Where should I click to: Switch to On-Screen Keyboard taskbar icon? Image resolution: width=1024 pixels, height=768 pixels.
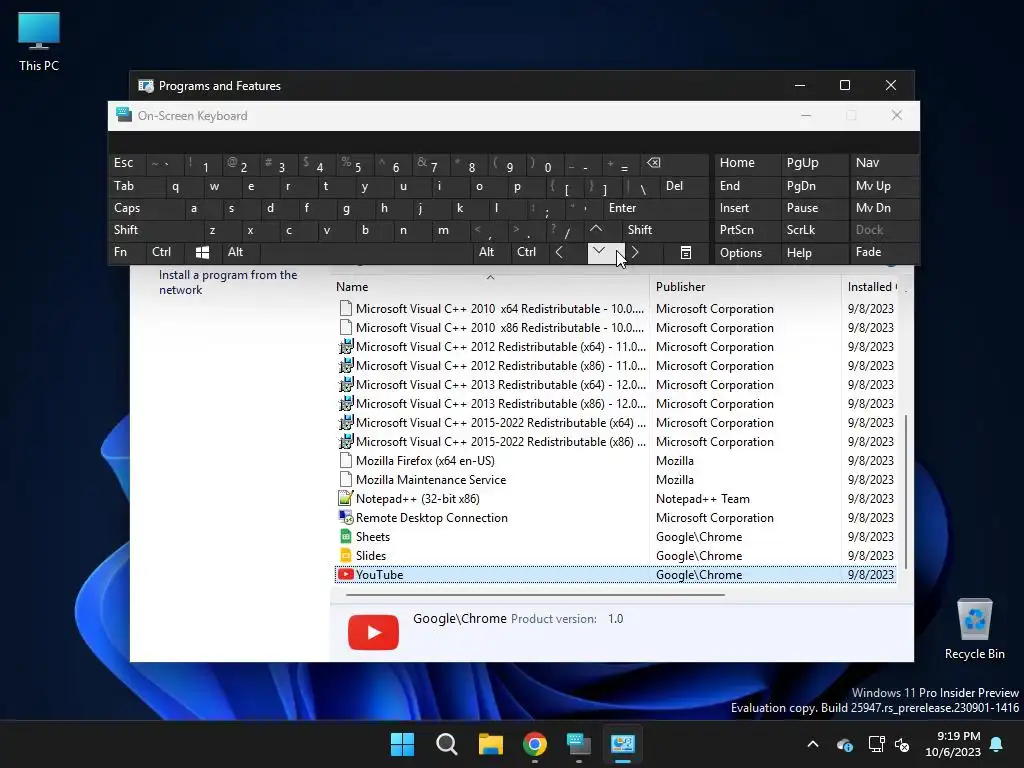pos(579,744)
